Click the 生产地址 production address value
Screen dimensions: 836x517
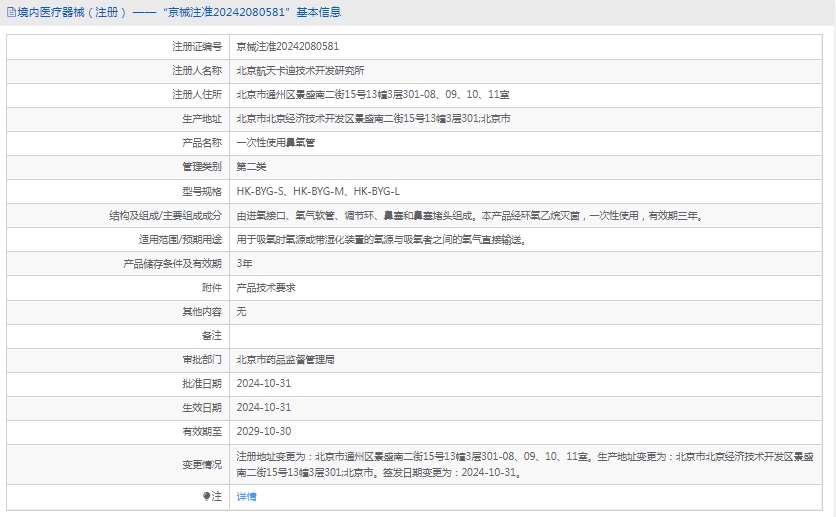coord(373,118)
